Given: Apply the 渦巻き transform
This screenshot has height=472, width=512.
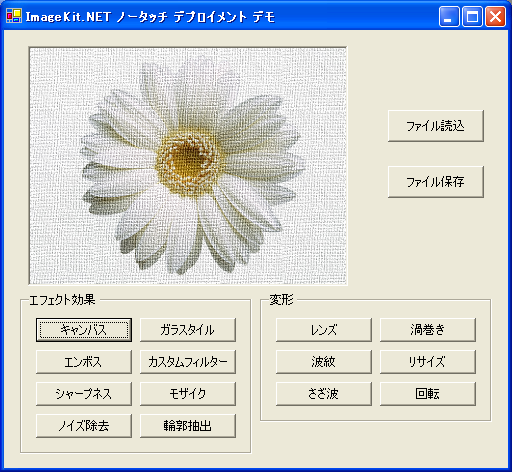Looking at the screenshot, I should point(428,330).
